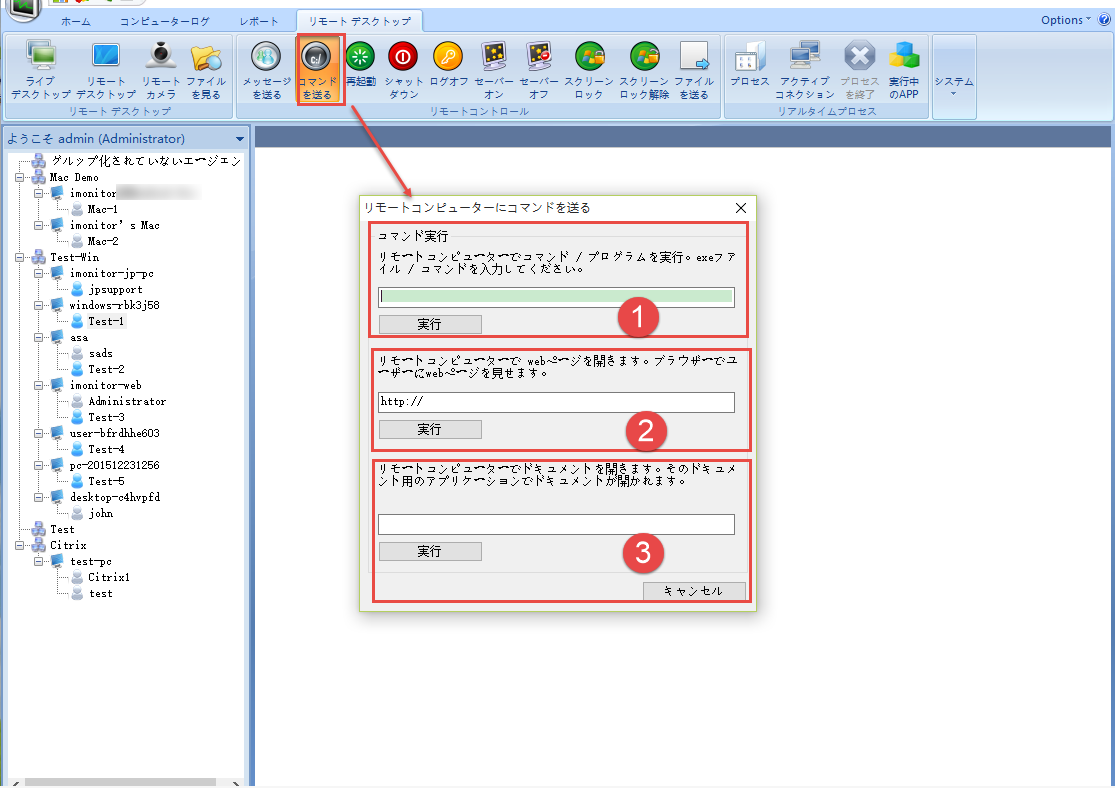Image resolution: width=1115 pixels, height=788 pixels.
Task: Expand the システム dropdown in ribbon
Action: point(953,85)
